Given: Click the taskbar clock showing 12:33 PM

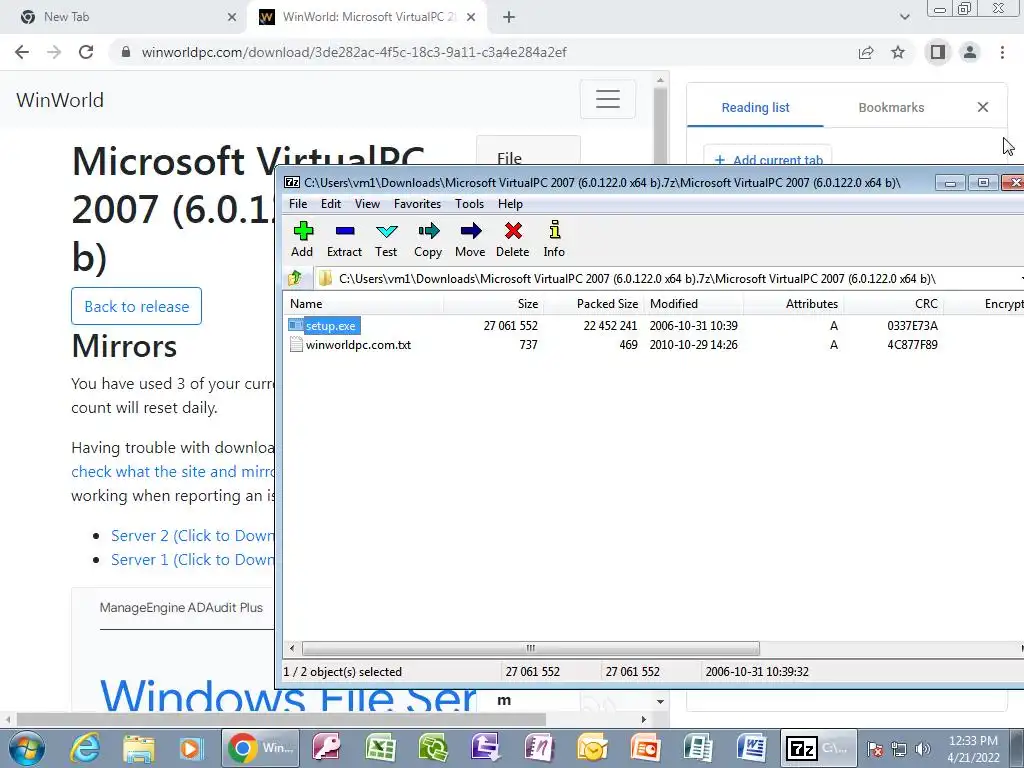Looking at the screenshot, I should click(x=973, y=749).
